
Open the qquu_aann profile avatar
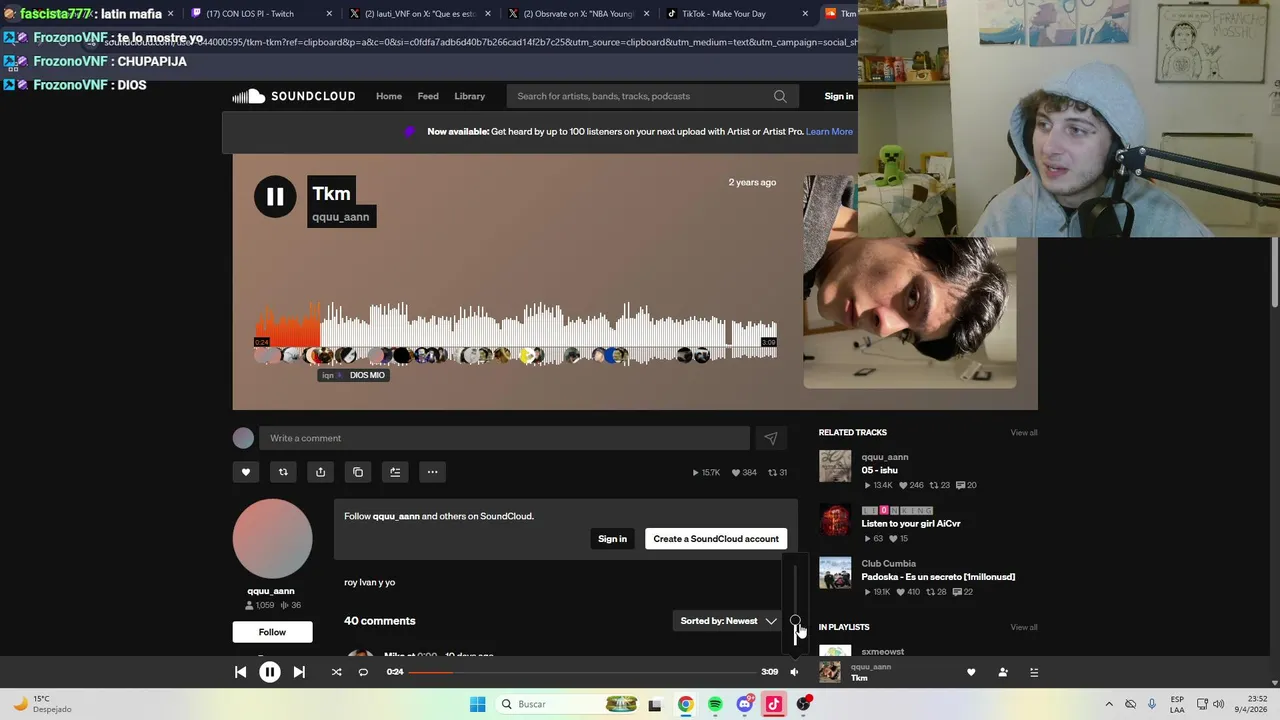pyautogui.click(x=272, y=539)
